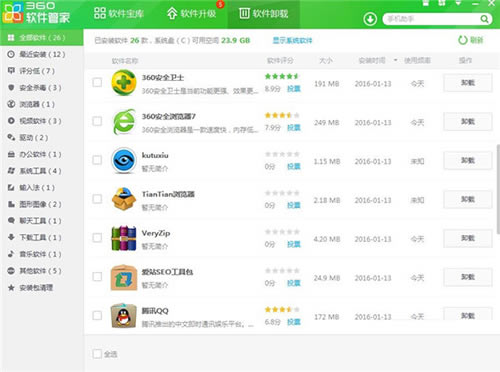Tick checkbox for VeryZip

[x=97, y=238]
